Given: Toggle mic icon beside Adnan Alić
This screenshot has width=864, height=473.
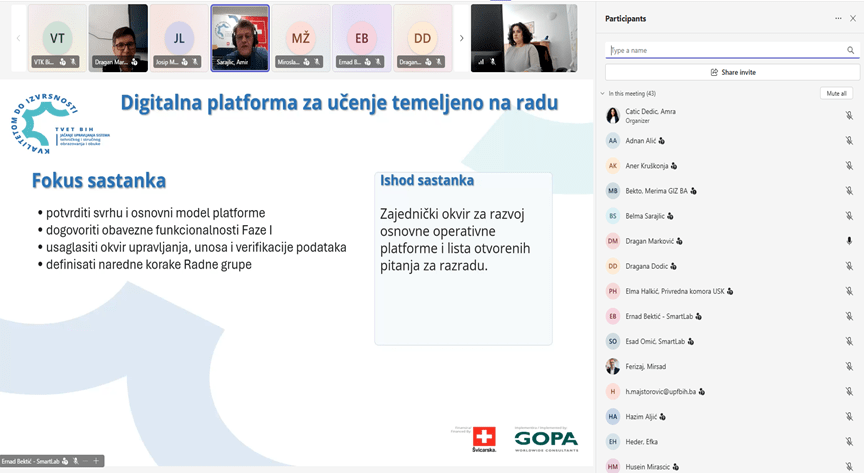Looking at the screenshot, I should 849,140.
